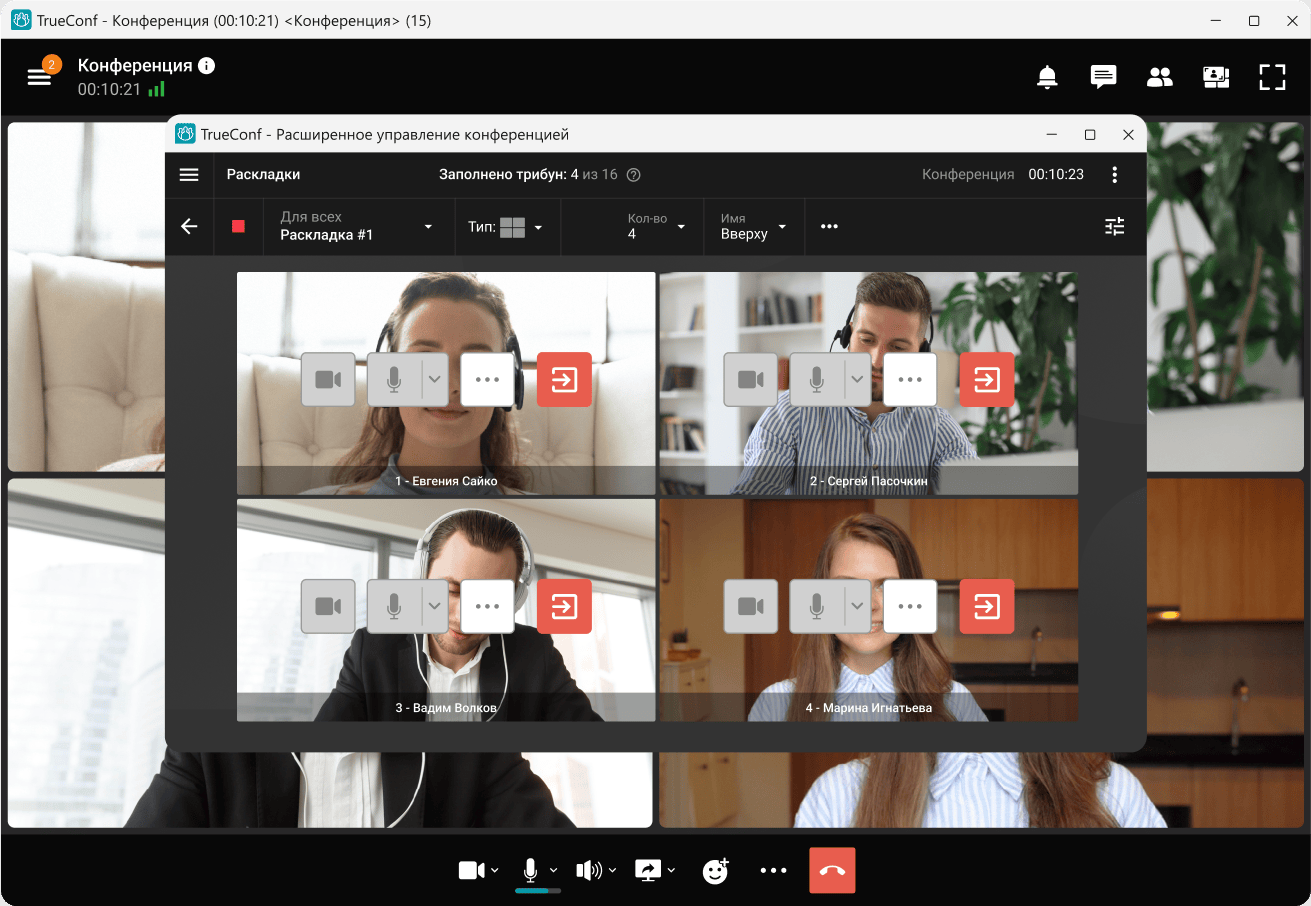Click the red stop layout button
Image resolution: width=1311 pixels, height=906 pixels.
(x=238, y=227)
